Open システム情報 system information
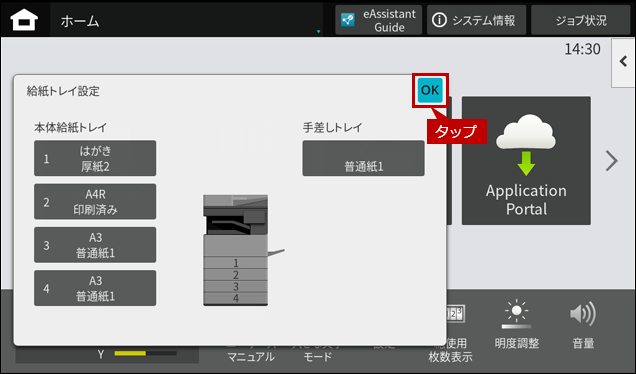Screen dimensions: 636x374 coord(476,20)
